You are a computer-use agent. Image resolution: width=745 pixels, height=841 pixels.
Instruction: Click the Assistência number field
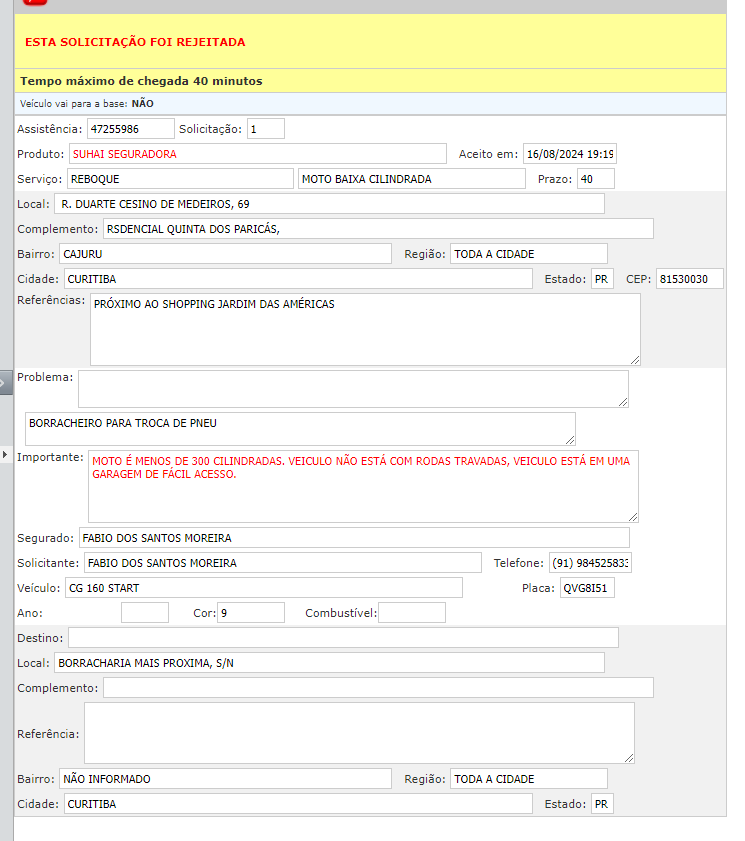coord(130,129)
